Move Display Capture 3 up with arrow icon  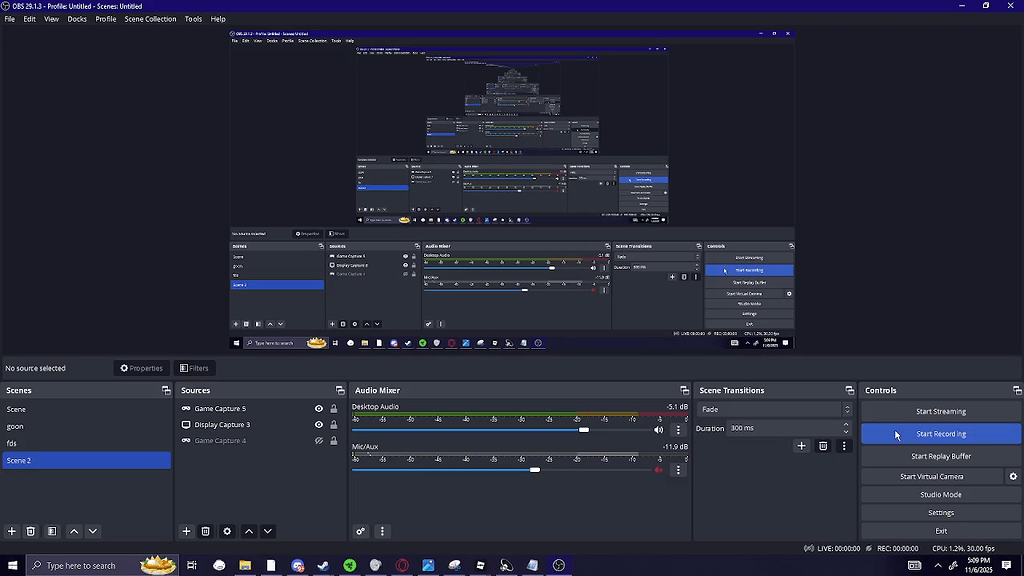(x=248, y=531)
